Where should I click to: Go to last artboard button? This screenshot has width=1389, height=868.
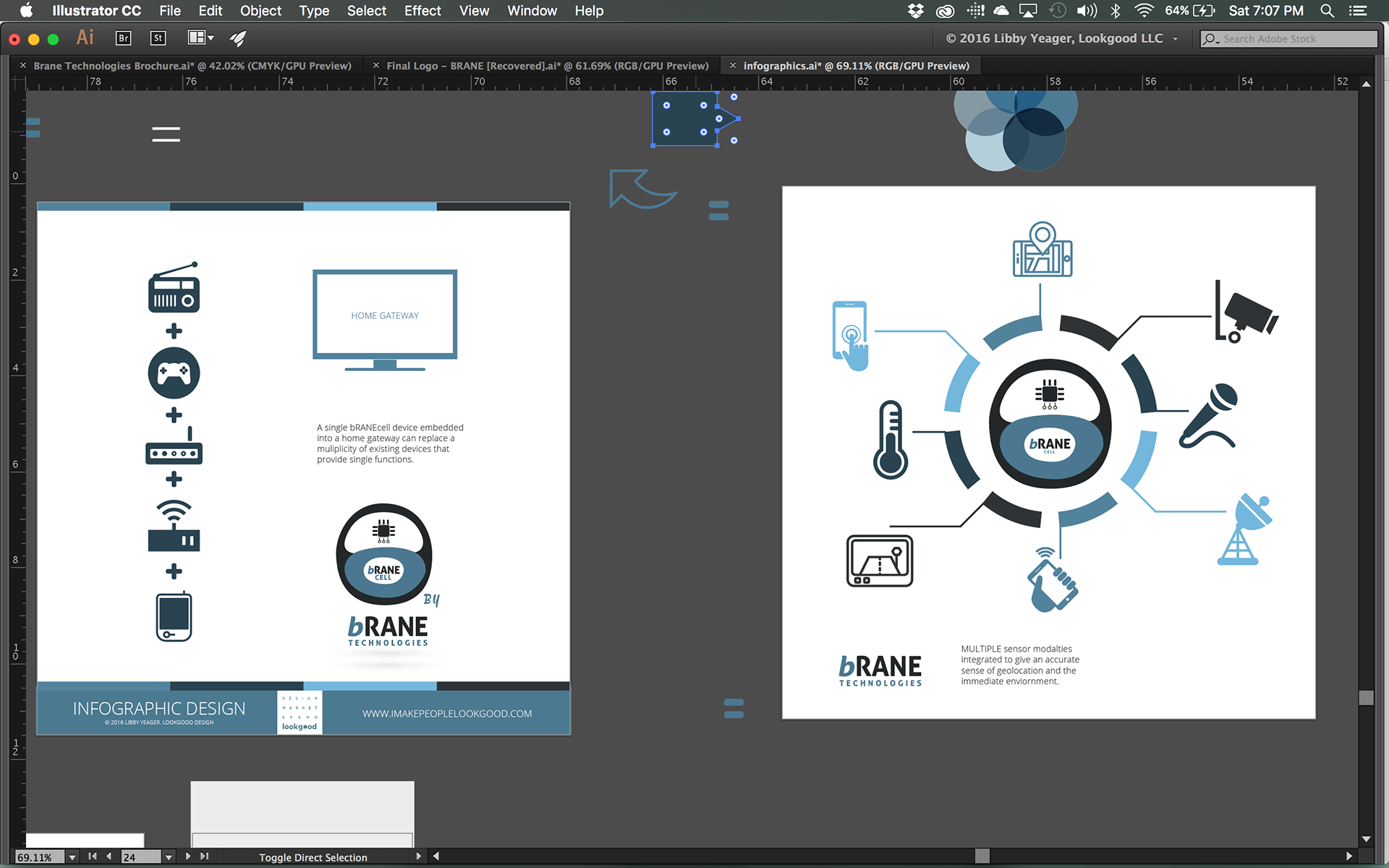point(205,856)
